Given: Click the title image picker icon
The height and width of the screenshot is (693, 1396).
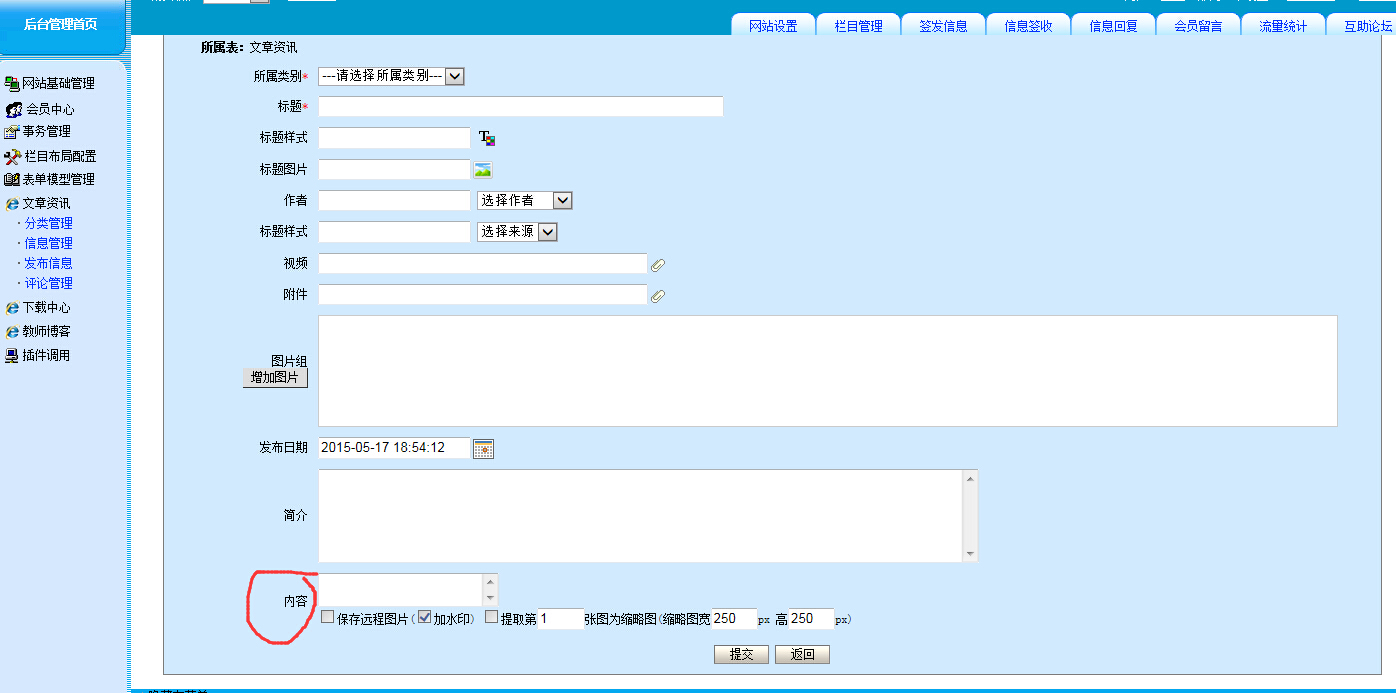Looking at the screenshot, I should point(483,170).
